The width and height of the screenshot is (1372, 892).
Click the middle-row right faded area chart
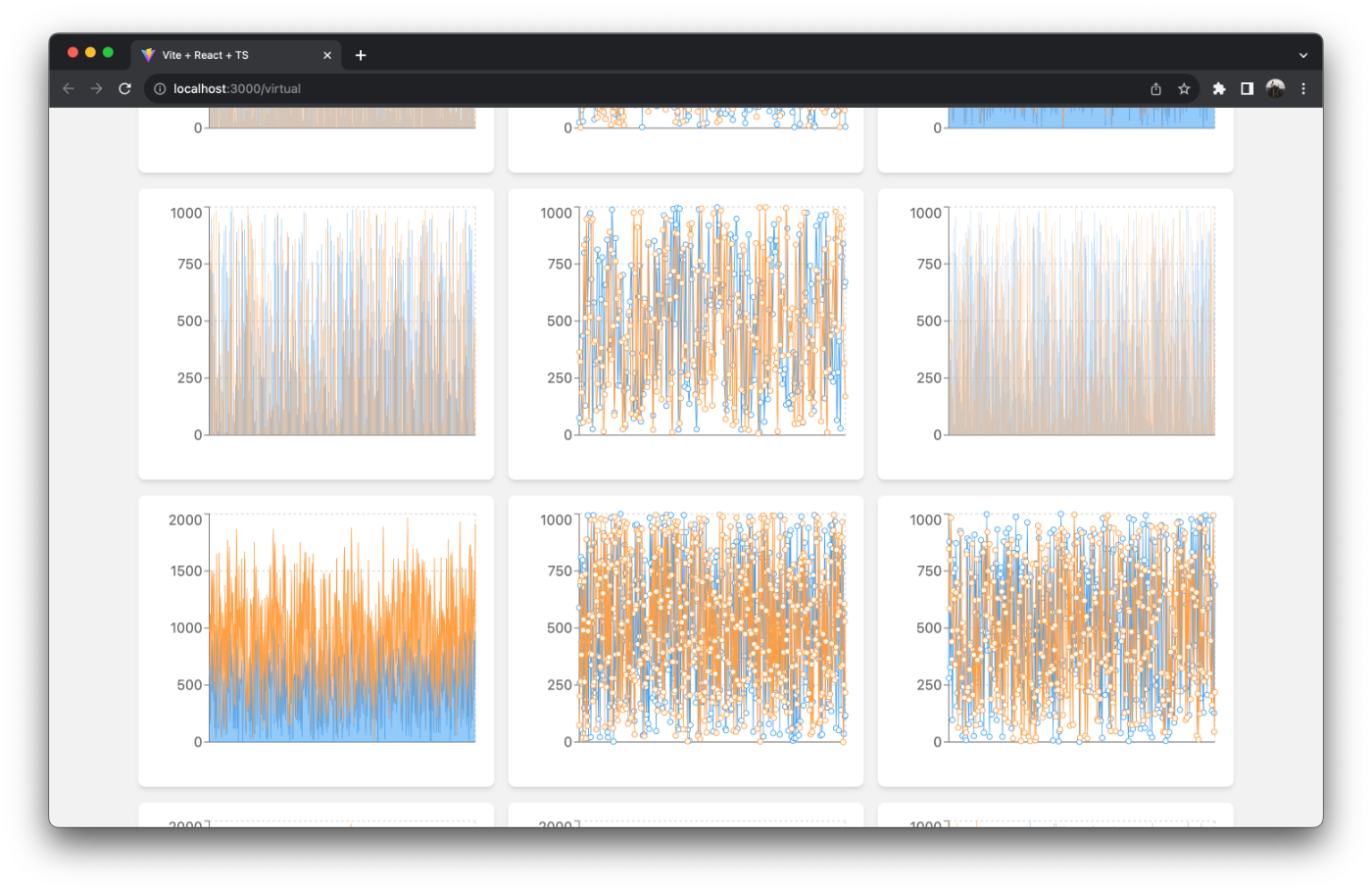(1055, 334)
